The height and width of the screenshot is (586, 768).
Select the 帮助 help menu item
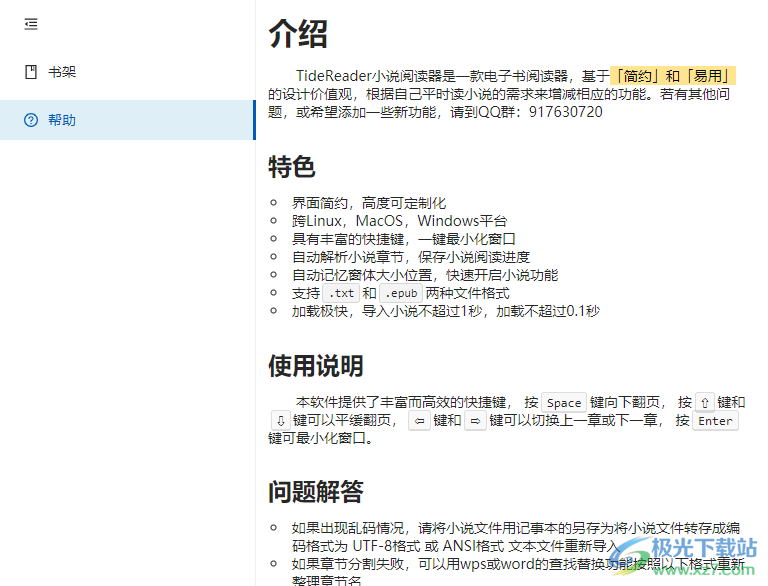pos(127,120)
